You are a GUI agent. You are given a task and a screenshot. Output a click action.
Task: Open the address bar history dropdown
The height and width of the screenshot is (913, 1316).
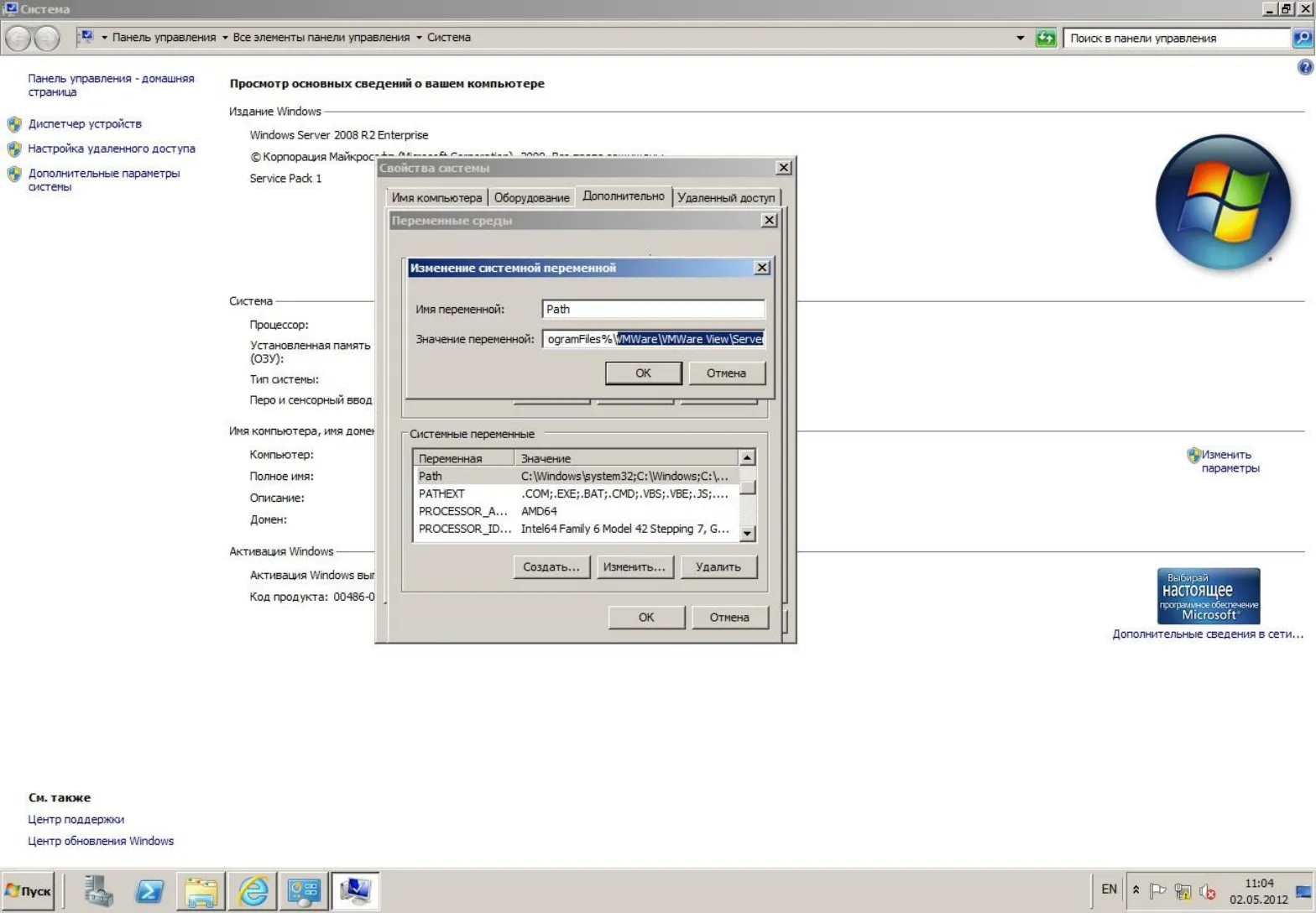point(1021,38)
